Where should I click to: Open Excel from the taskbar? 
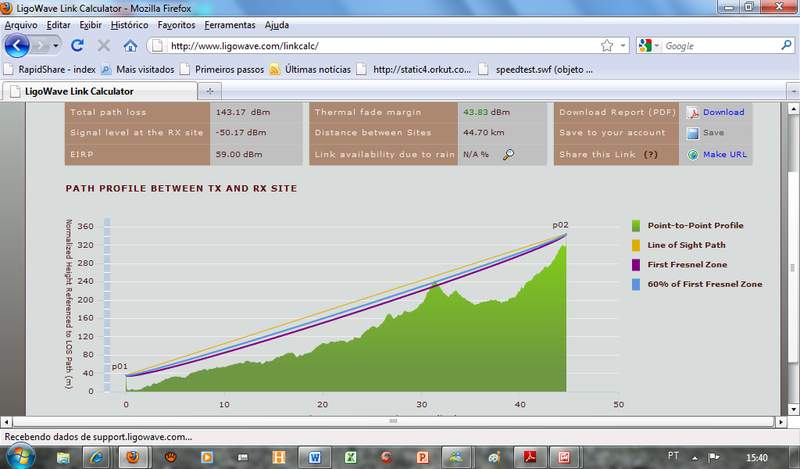pos(351,457)
